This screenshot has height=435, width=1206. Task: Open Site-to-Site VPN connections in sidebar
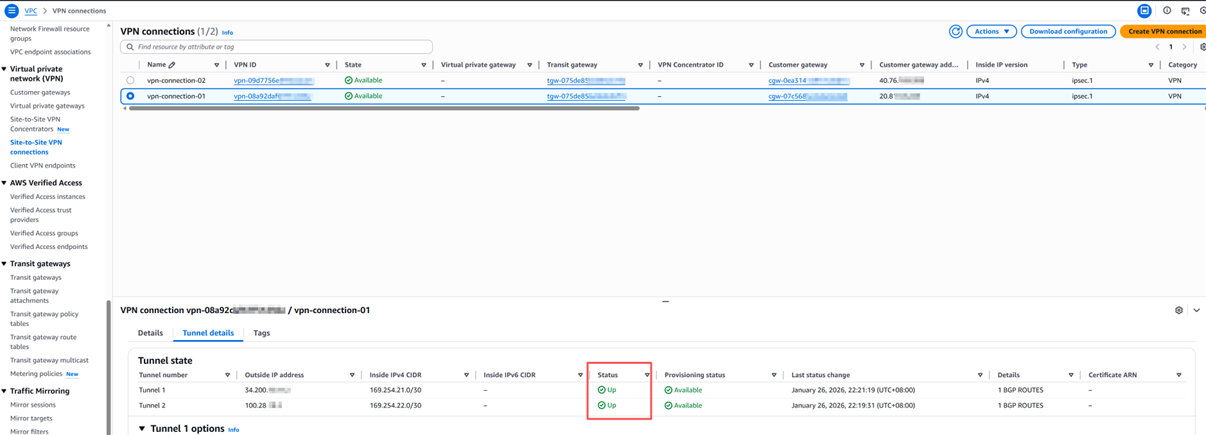point(36,147)
